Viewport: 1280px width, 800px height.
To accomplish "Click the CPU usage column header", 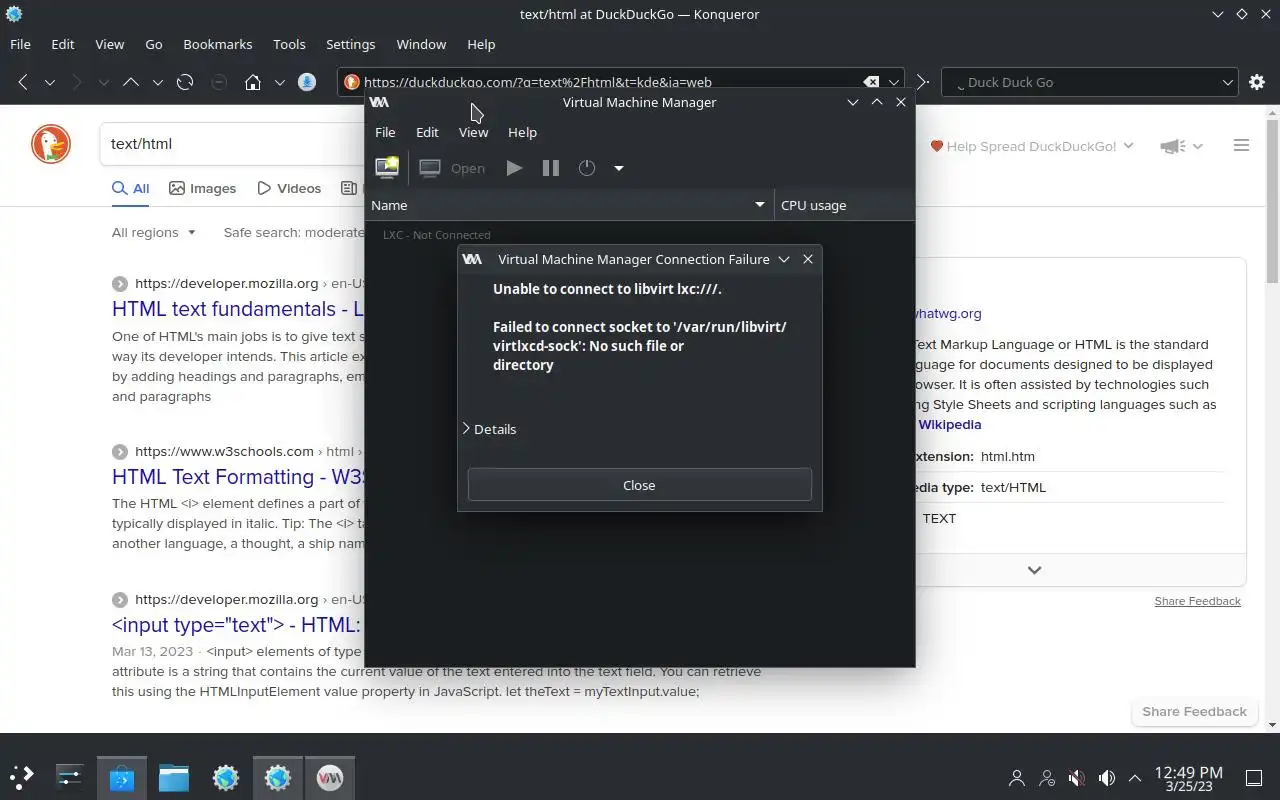I will click(x=844, y=205).
